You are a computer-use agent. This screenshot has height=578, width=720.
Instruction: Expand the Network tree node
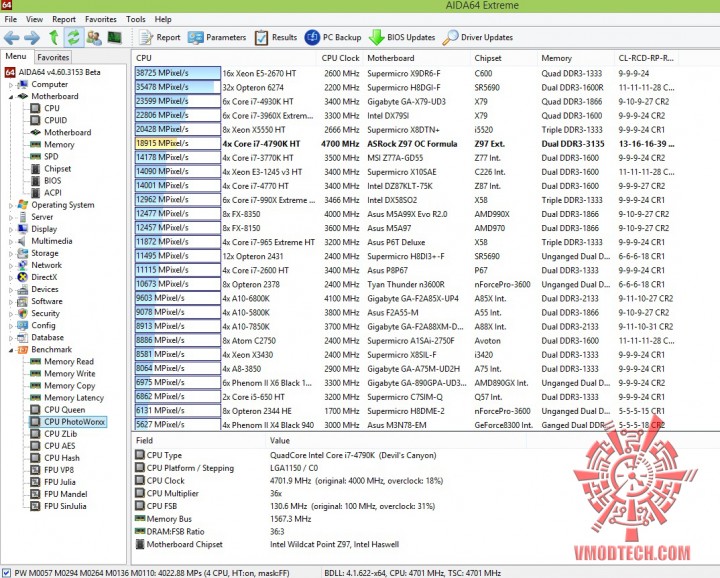click(x=11, y=266)
